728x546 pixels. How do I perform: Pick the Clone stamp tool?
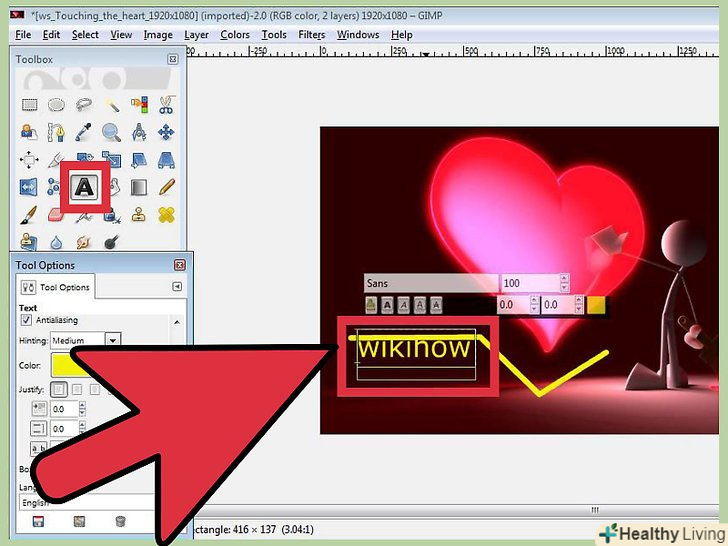[x=139, y=214]
